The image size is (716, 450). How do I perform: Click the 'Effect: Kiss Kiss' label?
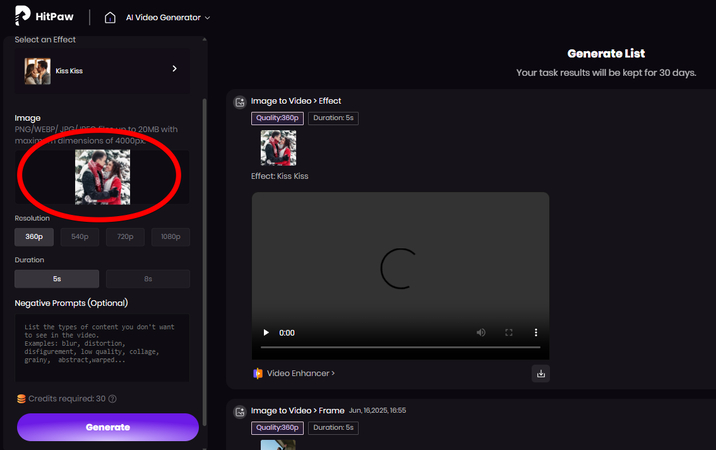tap(279, 176)
